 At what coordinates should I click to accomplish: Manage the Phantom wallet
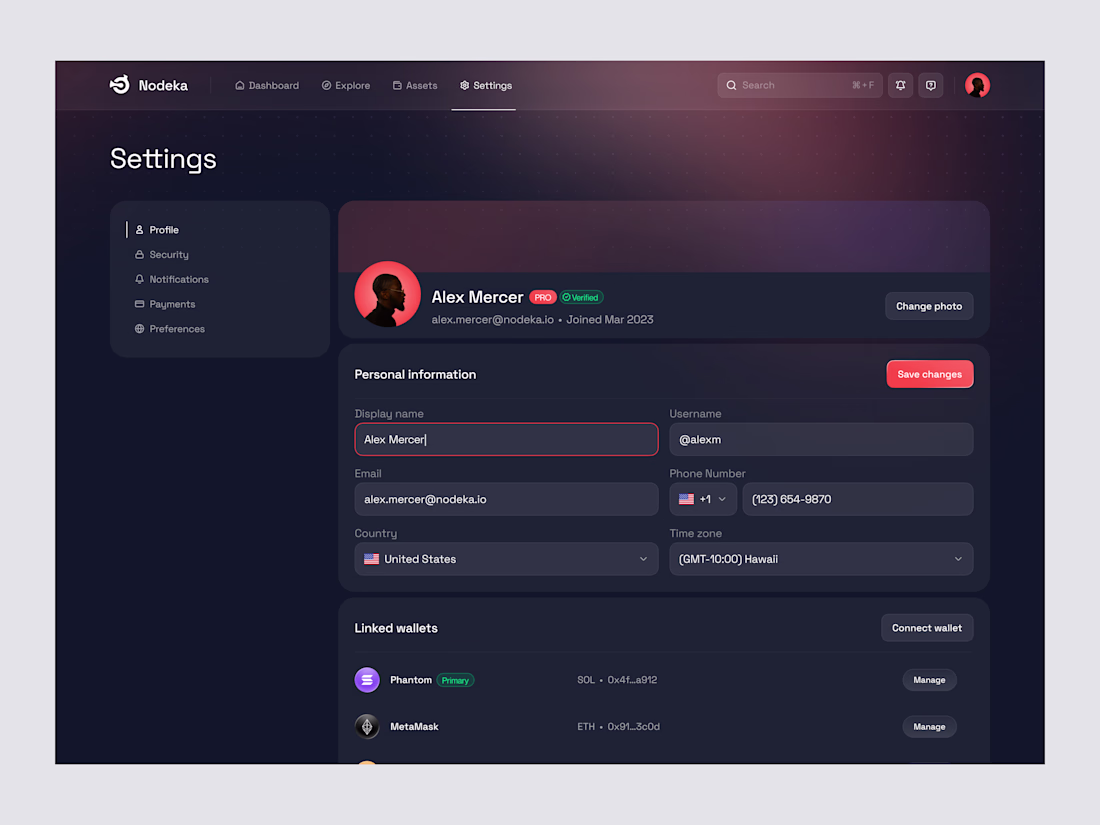pyautogui.click(x=929, y=680)
